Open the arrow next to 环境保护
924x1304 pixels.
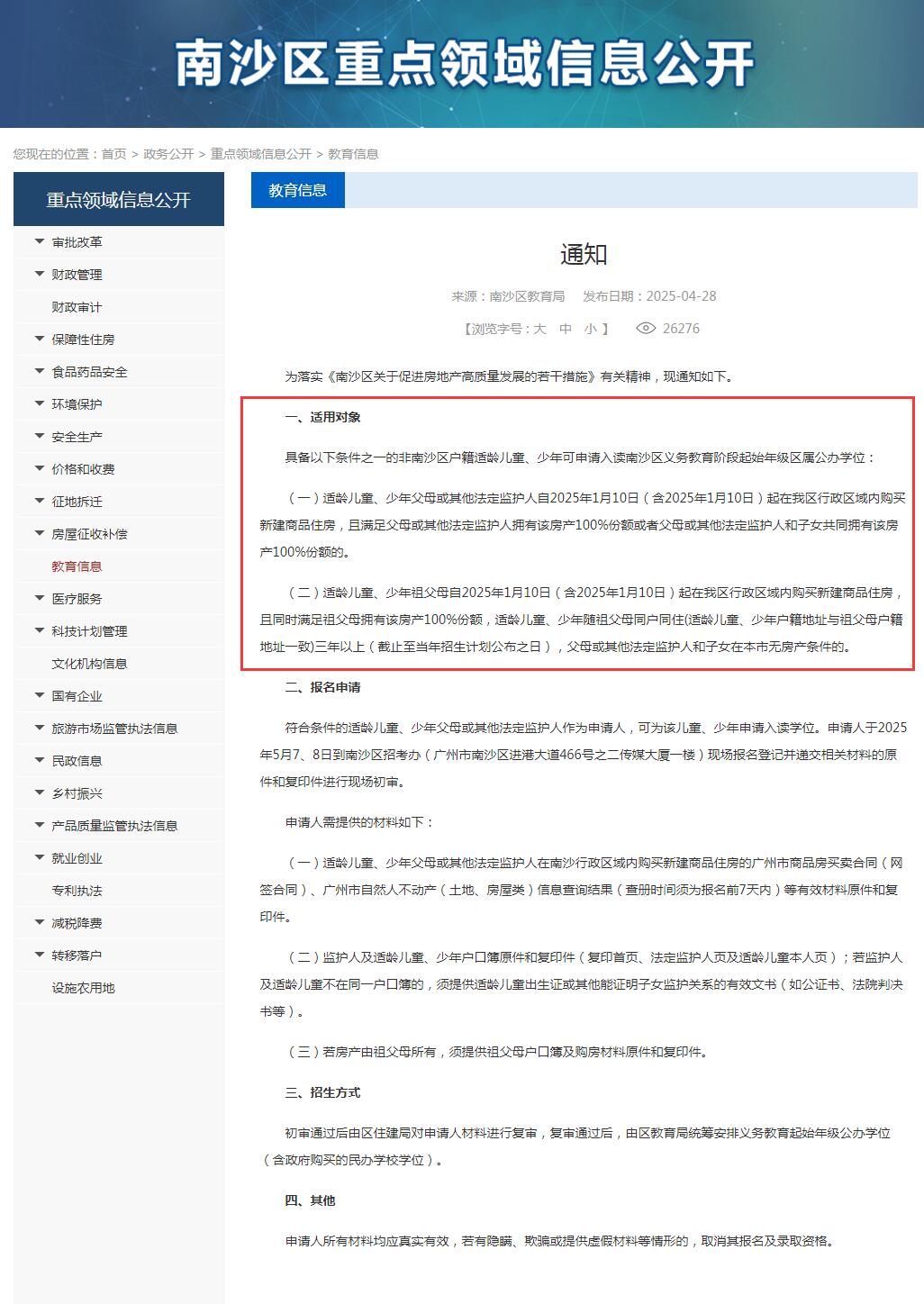coord(40,403)
